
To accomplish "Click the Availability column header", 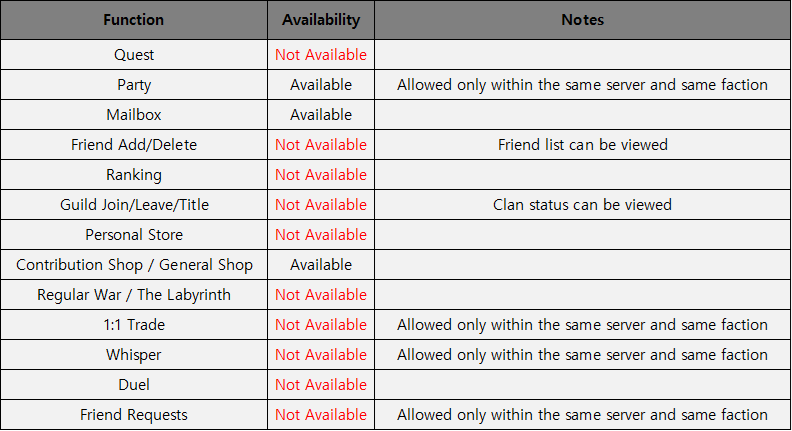I will [x=321, y=20].
